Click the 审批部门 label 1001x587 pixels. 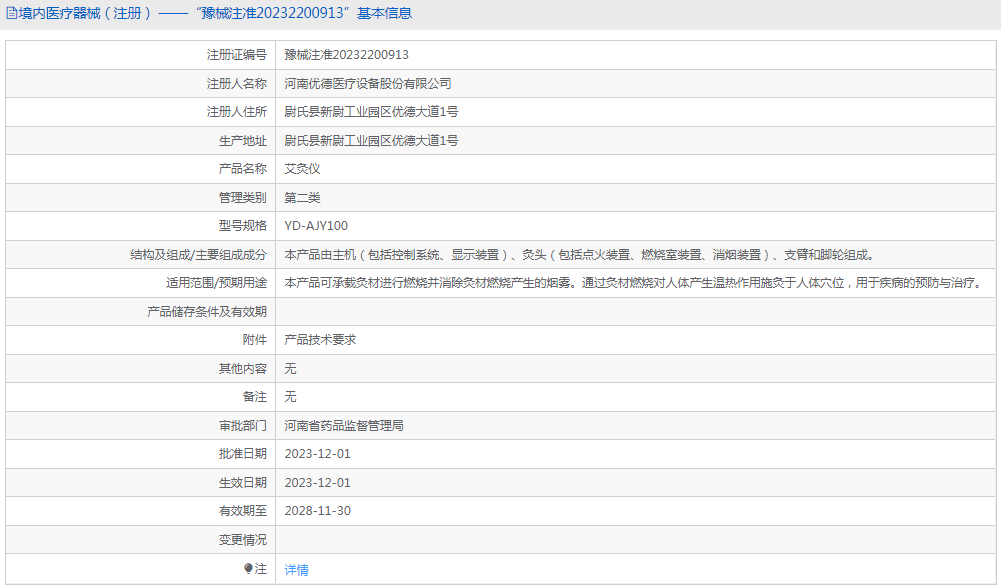[243, 425]
